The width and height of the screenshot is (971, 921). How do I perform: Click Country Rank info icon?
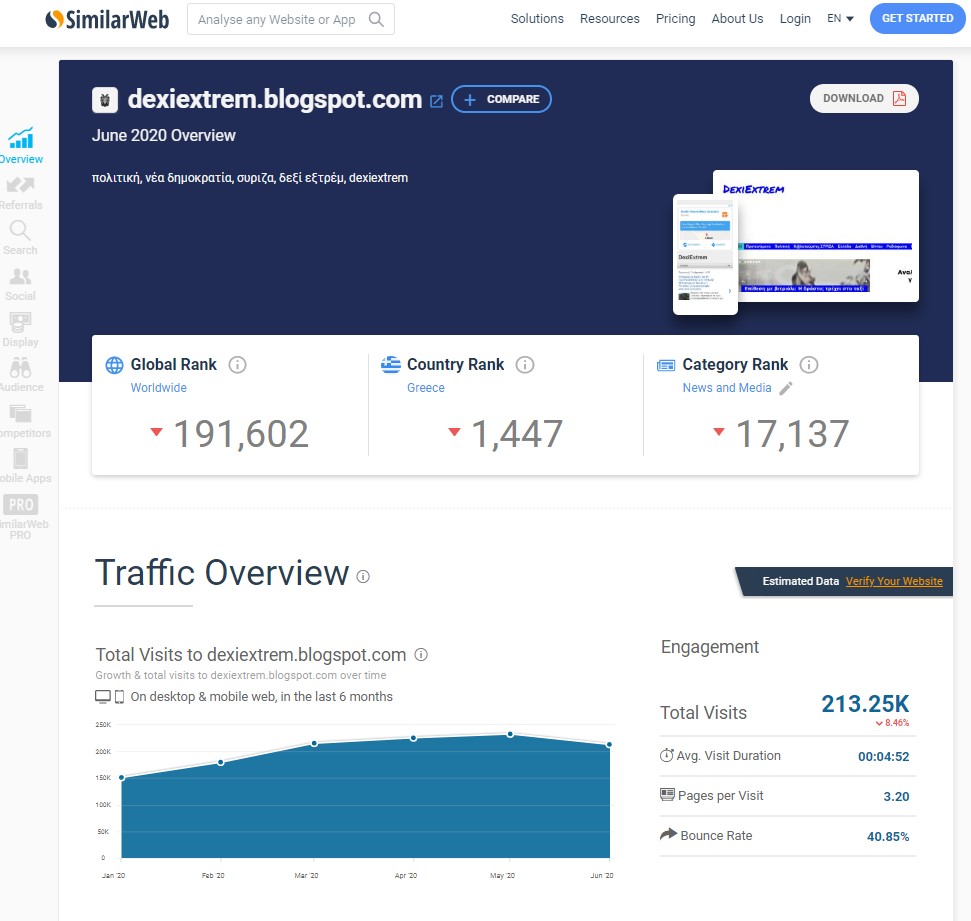coord(525,365)
